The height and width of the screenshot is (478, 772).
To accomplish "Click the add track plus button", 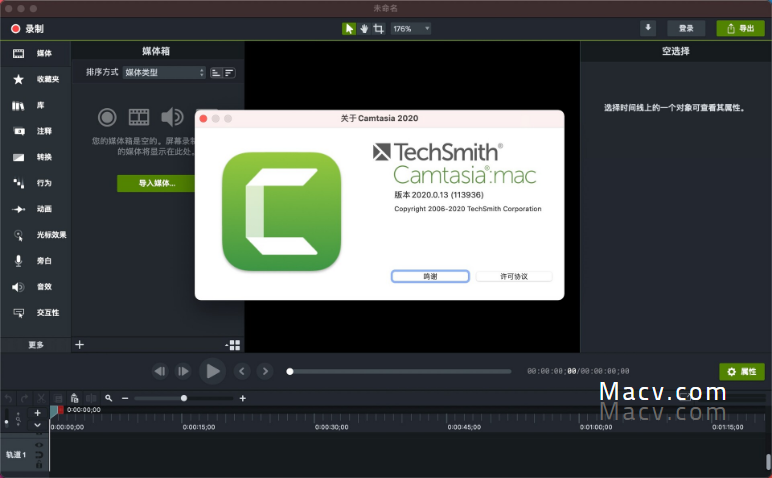I will [x=37, y=413].
